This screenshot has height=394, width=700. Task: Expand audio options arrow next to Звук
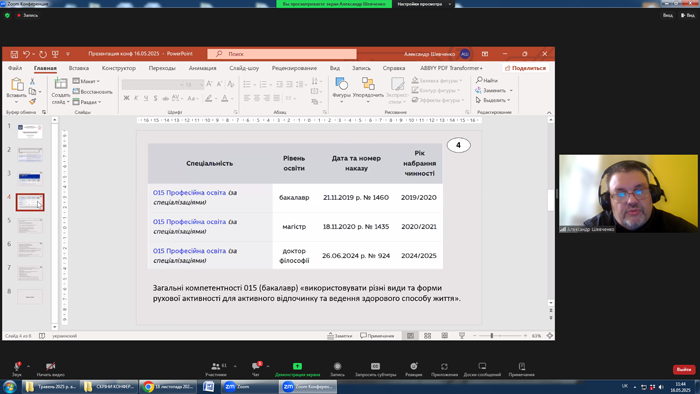tap(28, 366)
